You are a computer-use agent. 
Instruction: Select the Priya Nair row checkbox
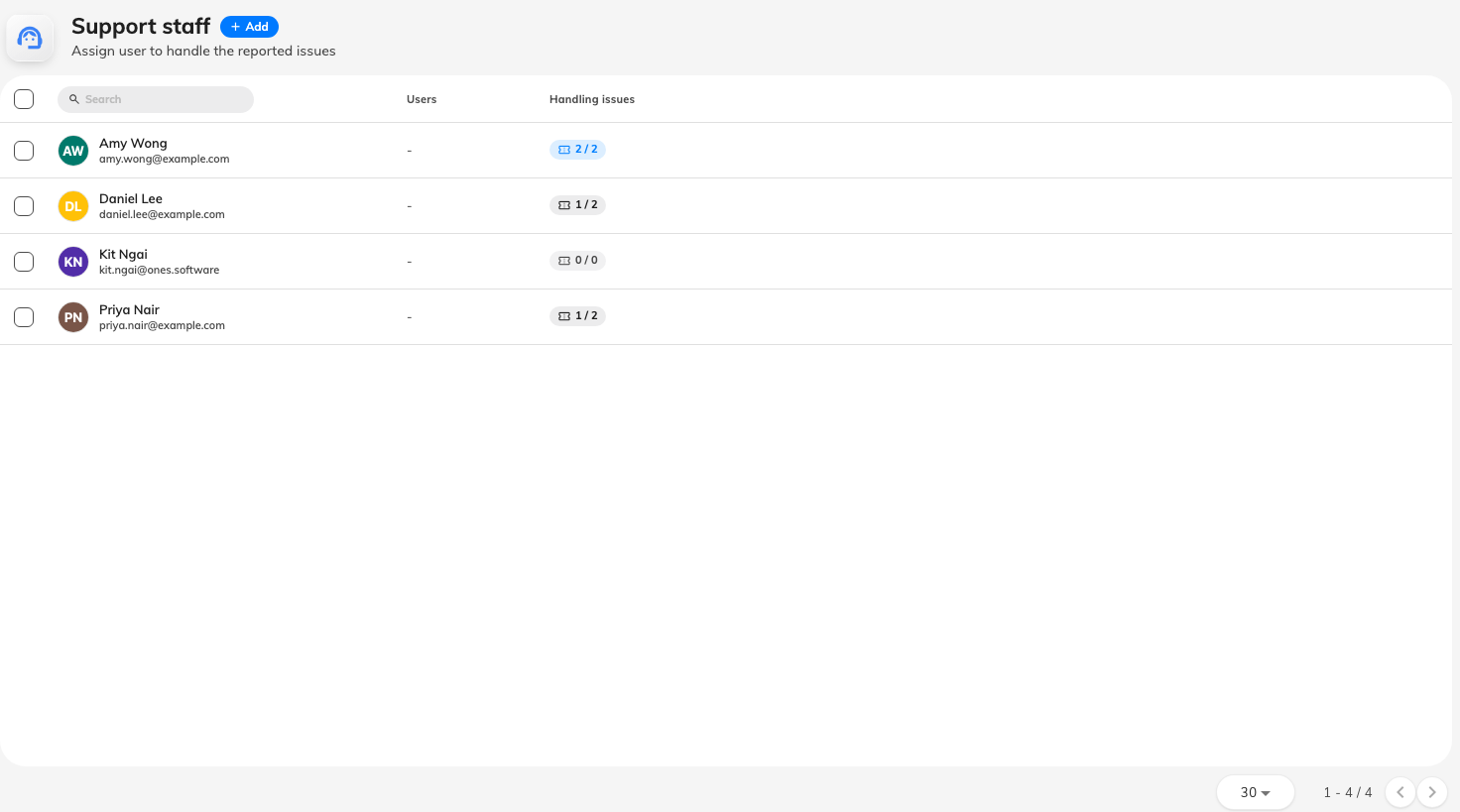(24, 317)
